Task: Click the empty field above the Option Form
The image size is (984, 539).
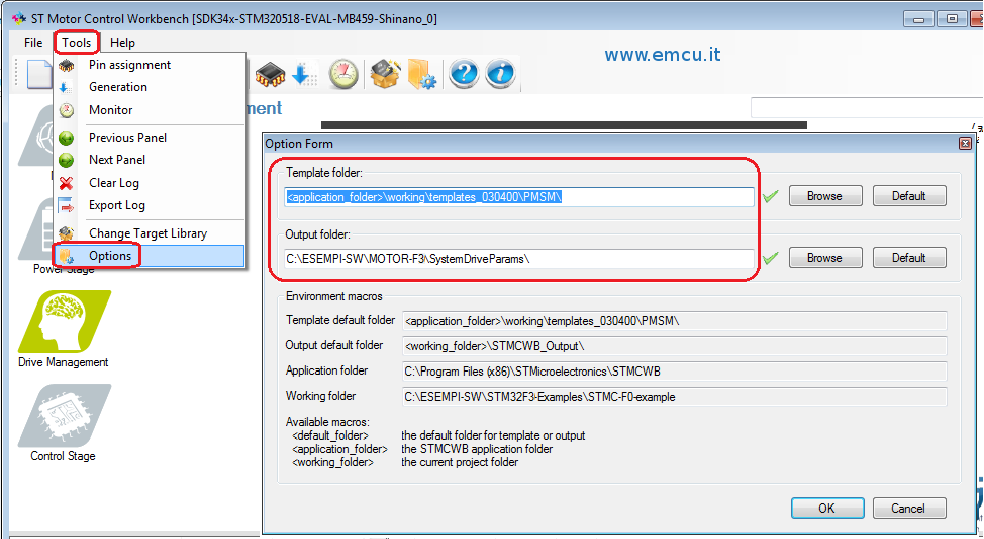Action: pyautogui.click(x=867, y=107)
